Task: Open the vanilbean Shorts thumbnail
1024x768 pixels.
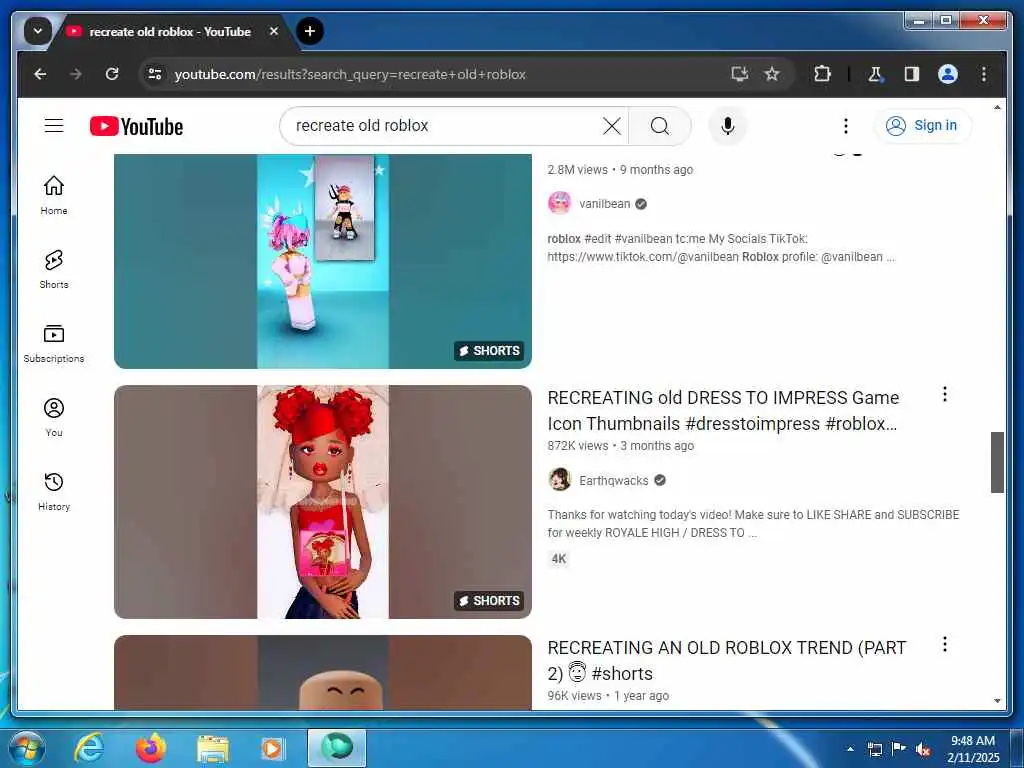Action: (x=323, y=261)
